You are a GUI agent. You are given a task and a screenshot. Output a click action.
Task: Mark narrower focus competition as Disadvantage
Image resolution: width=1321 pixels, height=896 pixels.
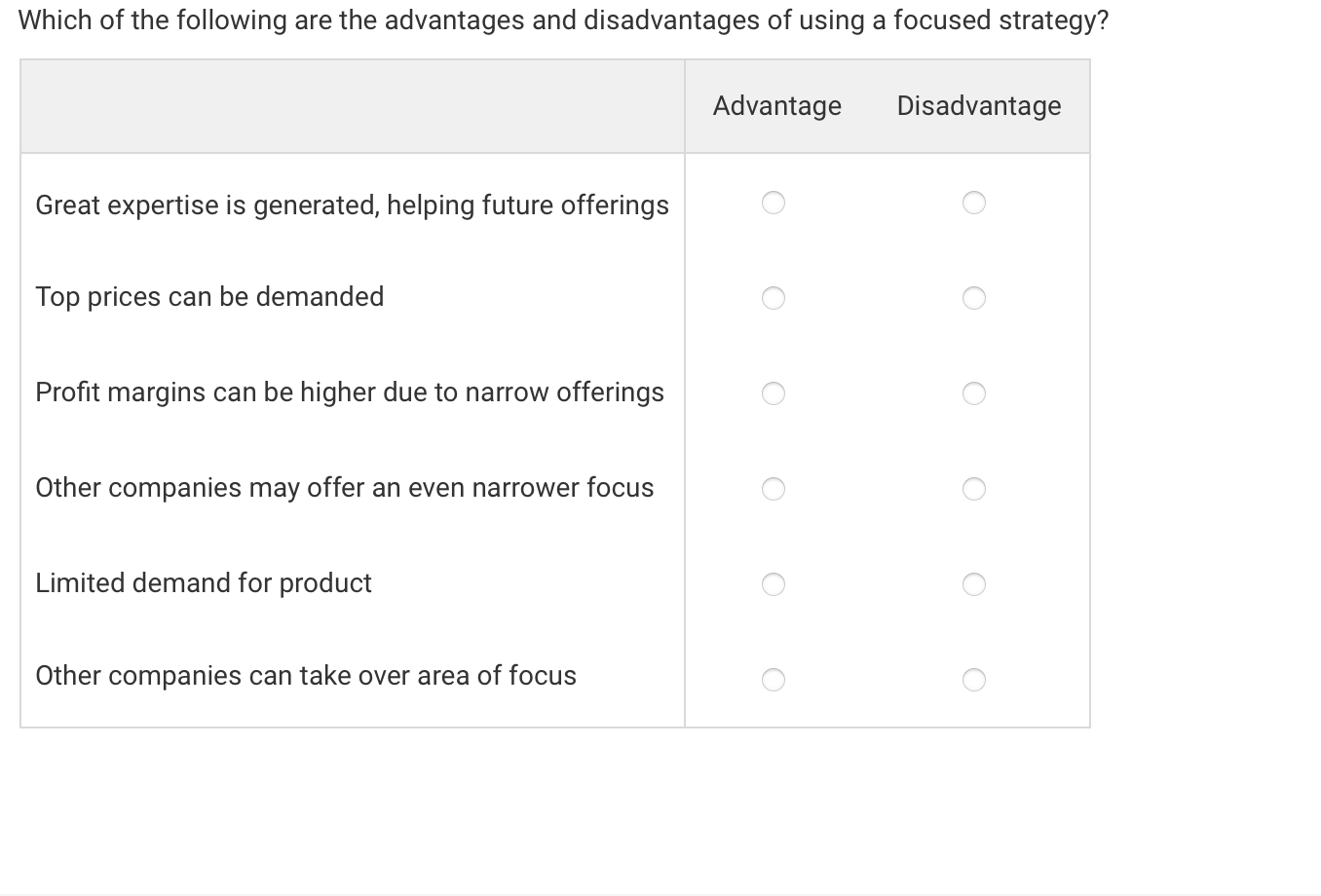[x=974, y=489]
